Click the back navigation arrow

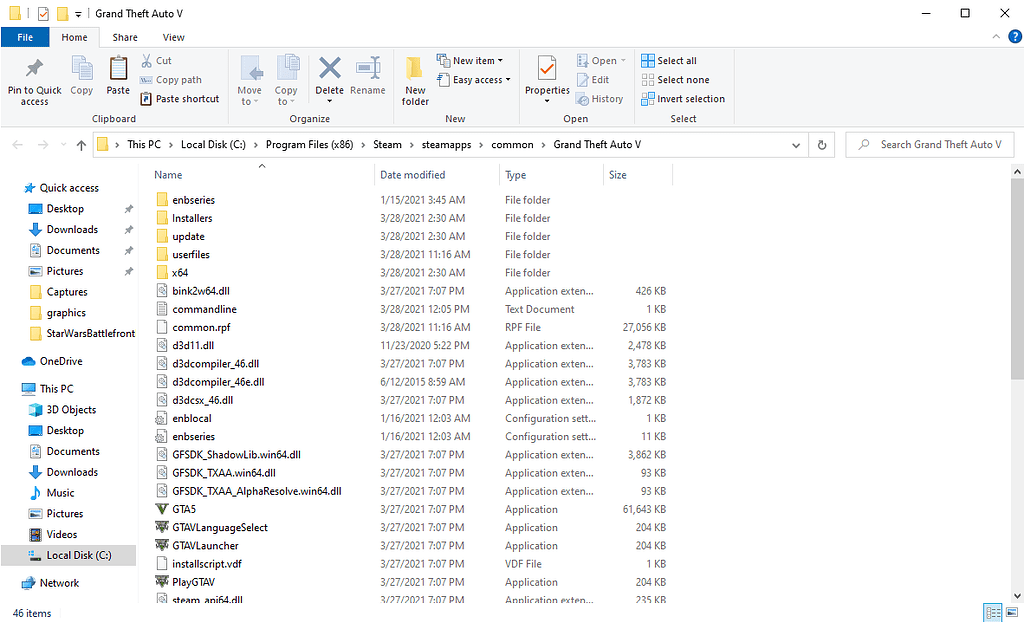click(x=17, y=145)
